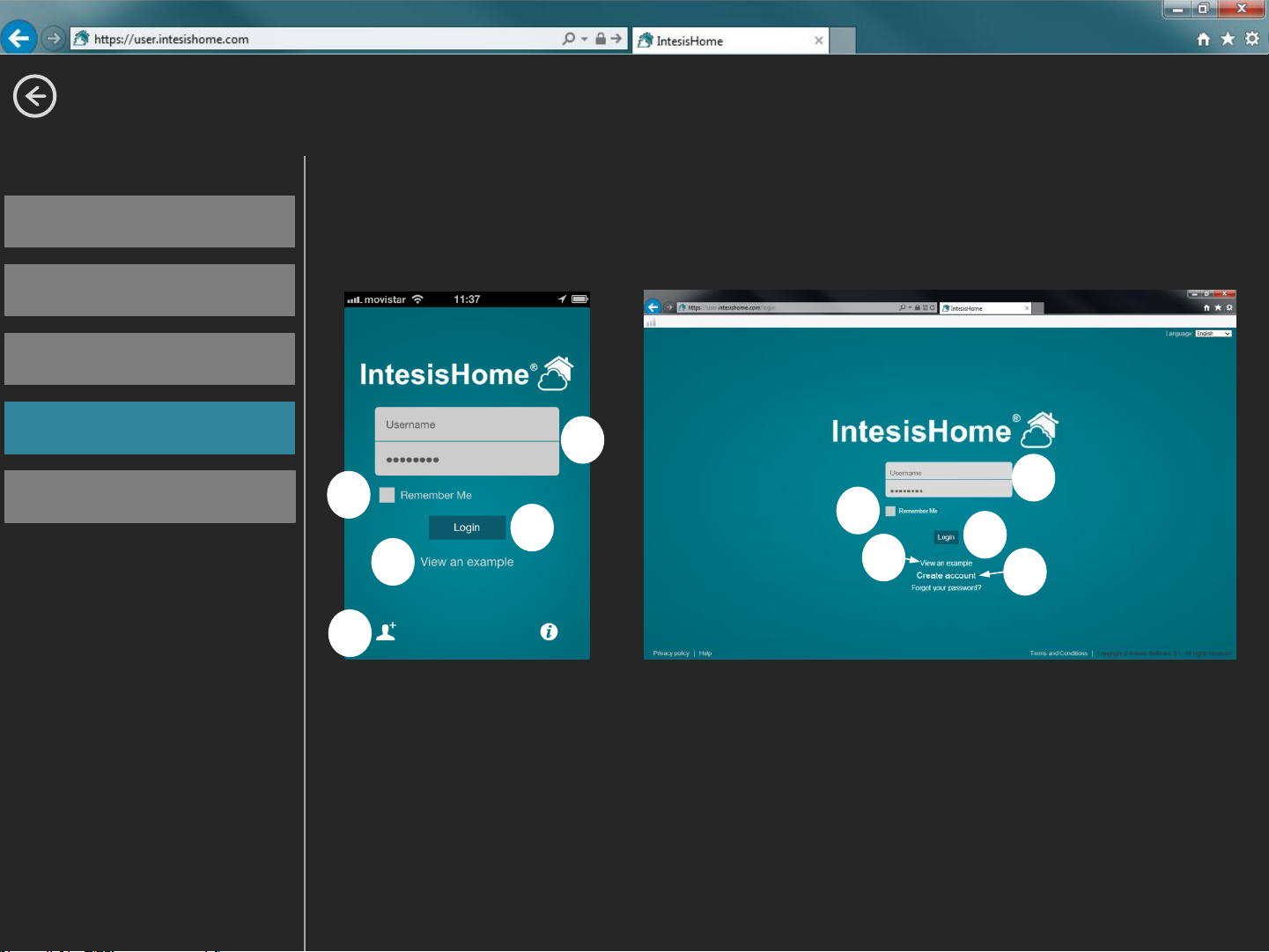This screenshot has height=952, width=1269.
Task: Select the blue highlighted sidebar item
Action: coord(150,428)
